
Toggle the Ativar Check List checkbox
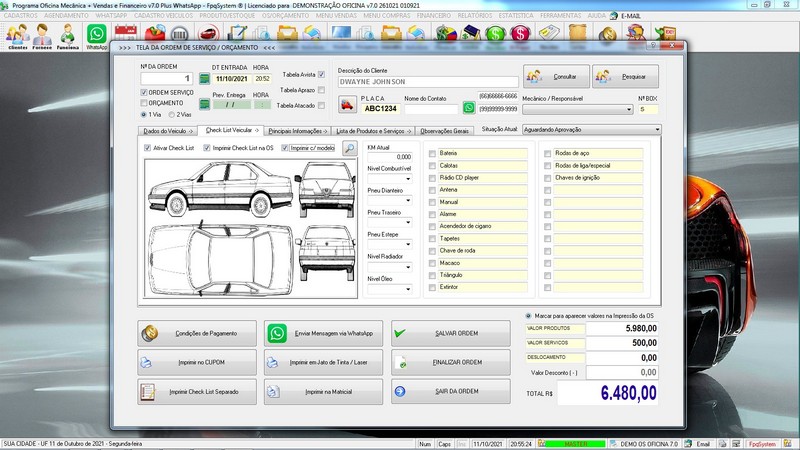(x=149, y=148)
